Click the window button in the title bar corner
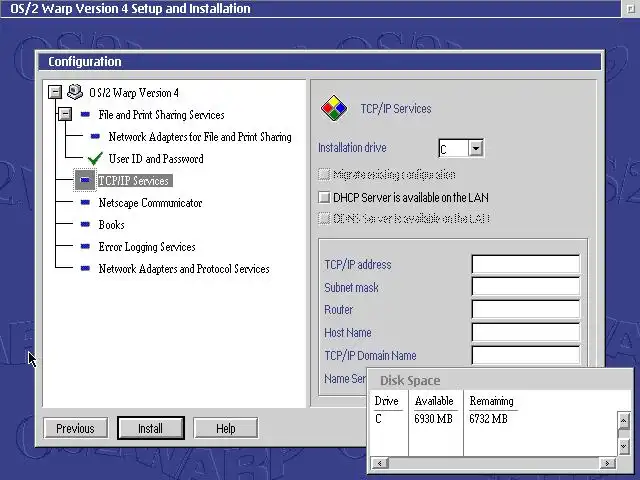The image size is (640, 480). (x=630, y=9)
